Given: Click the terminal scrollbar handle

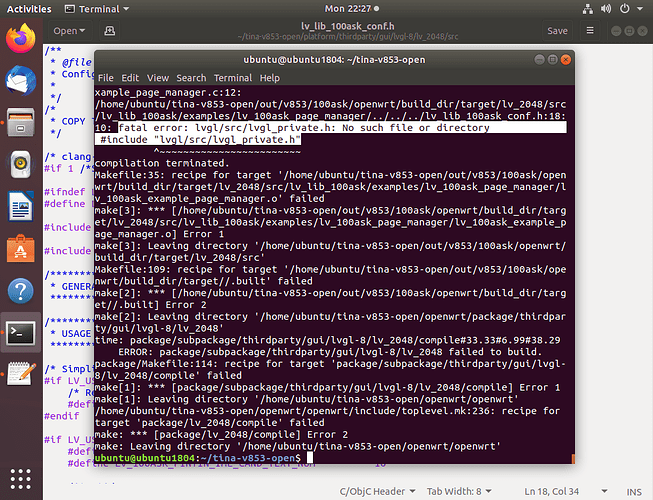Looking at the screenshot, I should [573, 459].
